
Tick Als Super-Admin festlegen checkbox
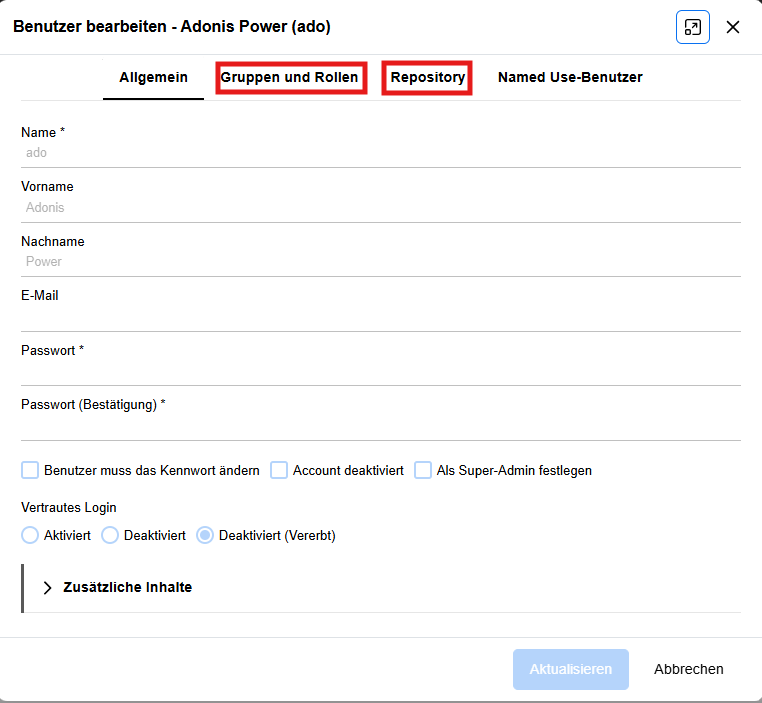pyautogui.click(x=423, y=470)
